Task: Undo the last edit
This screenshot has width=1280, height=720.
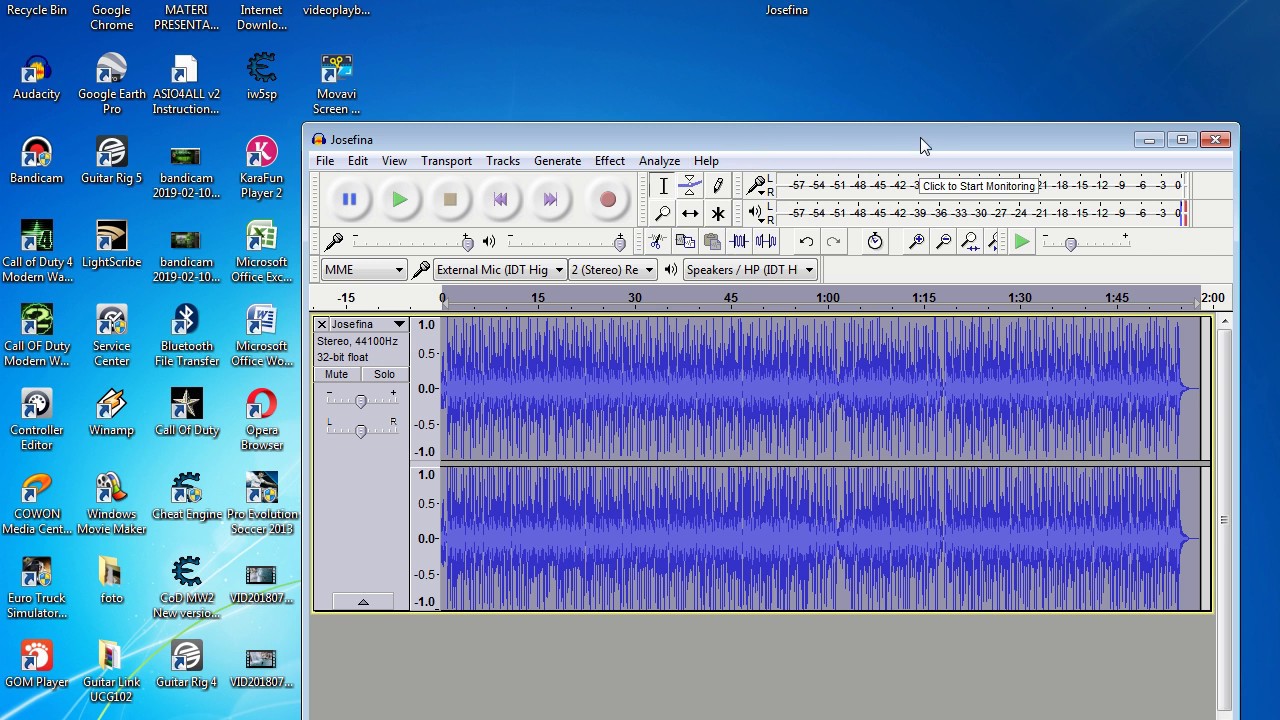Action: click(x=806, y=241)
